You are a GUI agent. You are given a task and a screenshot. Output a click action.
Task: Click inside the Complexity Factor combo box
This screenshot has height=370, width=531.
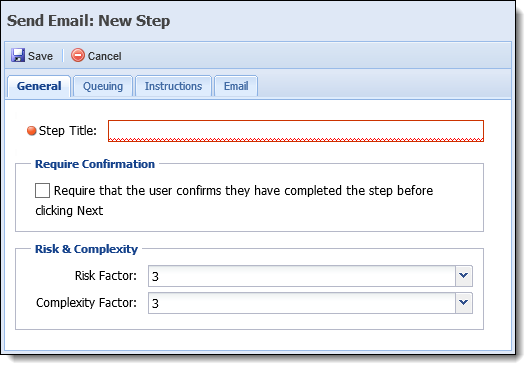[302, 303]
